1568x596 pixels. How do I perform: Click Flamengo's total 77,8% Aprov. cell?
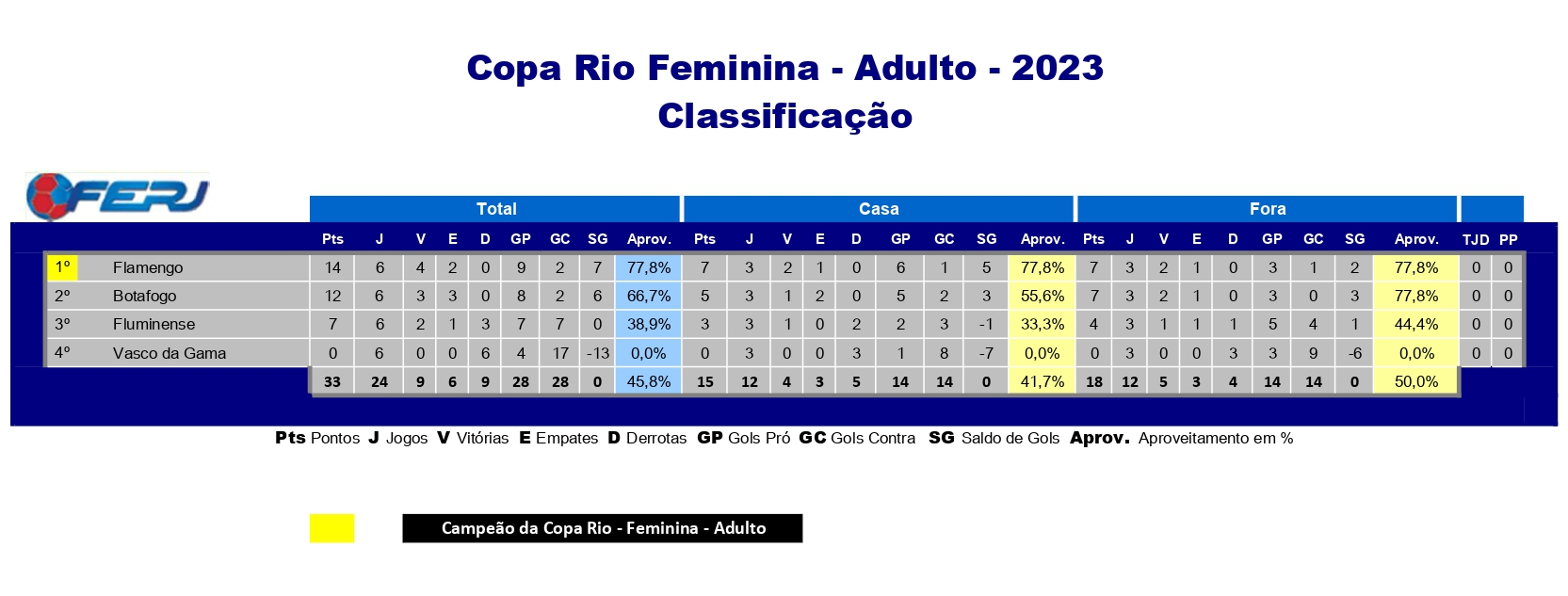[x=648, y=267]
